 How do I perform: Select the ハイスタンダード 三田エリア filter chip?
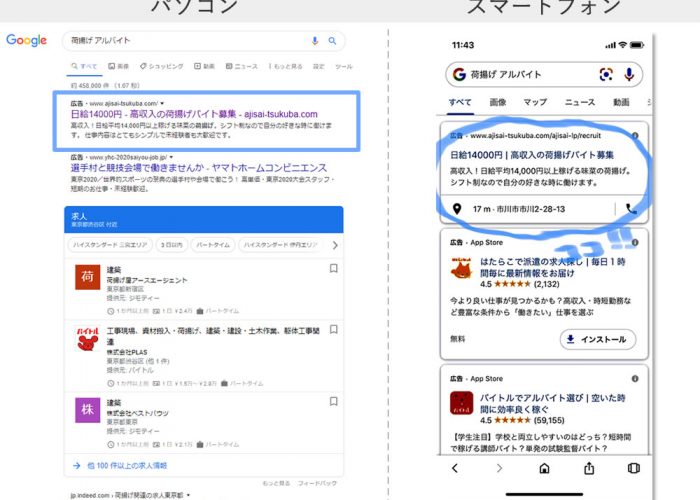(110, 245)
